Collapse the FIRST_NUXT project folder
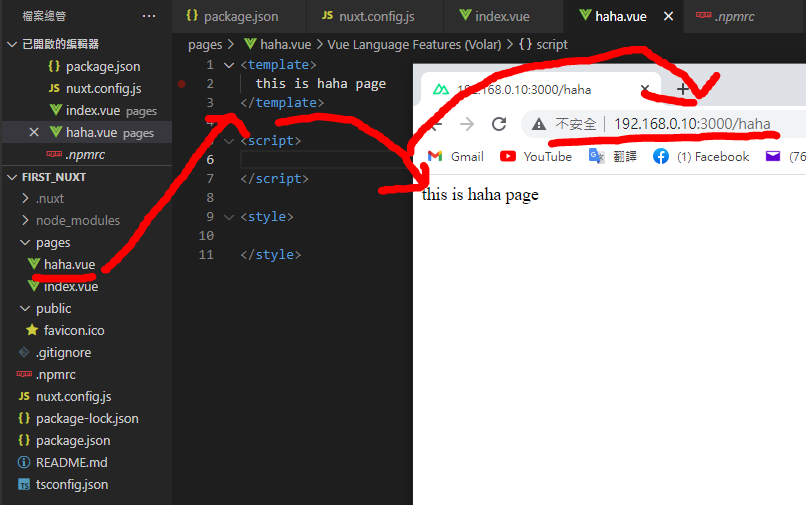The image size is (806, 505). (60, 176)
